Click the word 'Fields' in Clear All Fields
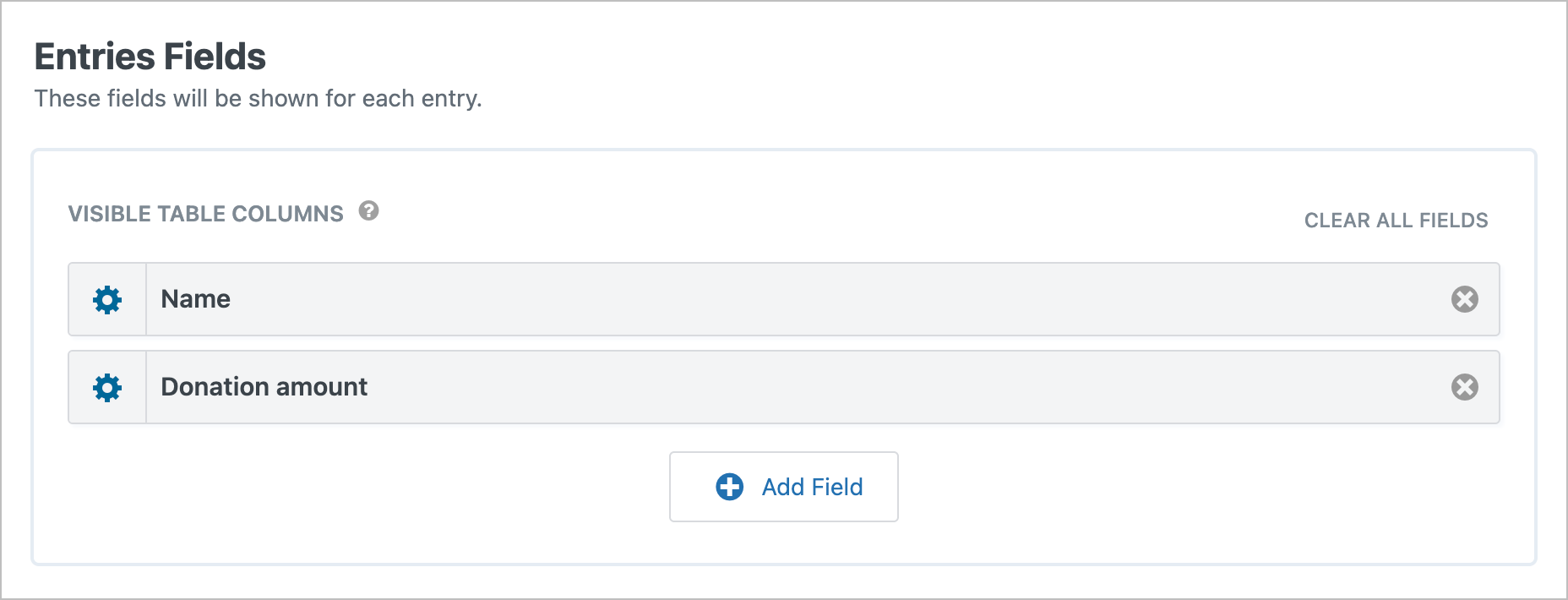The height and width of the screenshot is (600, 1568). click(x=1453, y=221)
